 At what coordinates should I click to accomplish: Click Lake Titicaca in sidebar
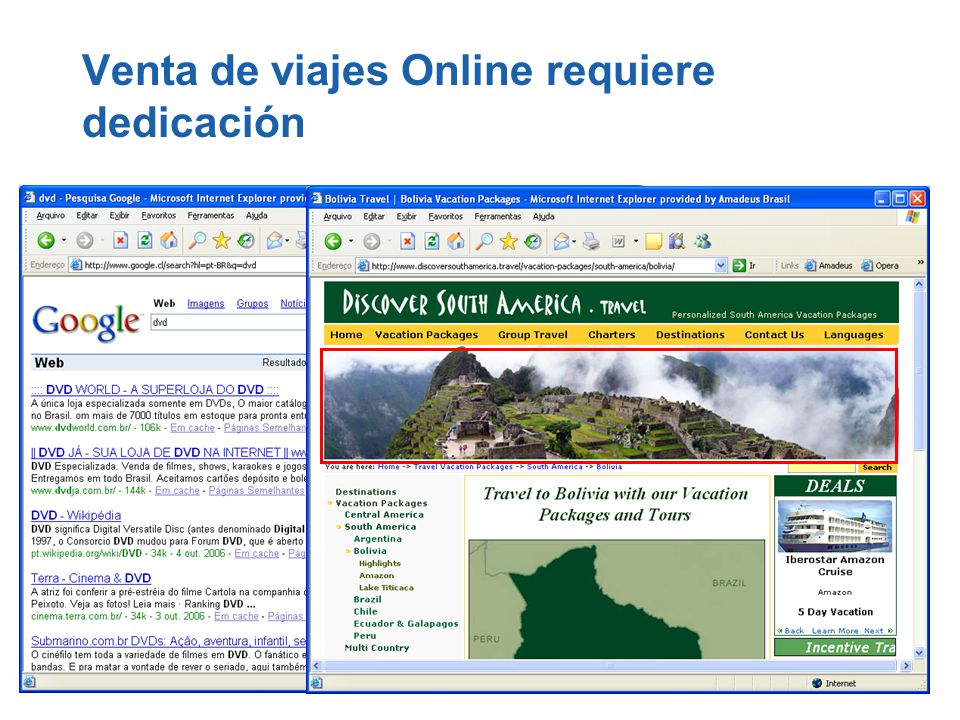[386, 588]
